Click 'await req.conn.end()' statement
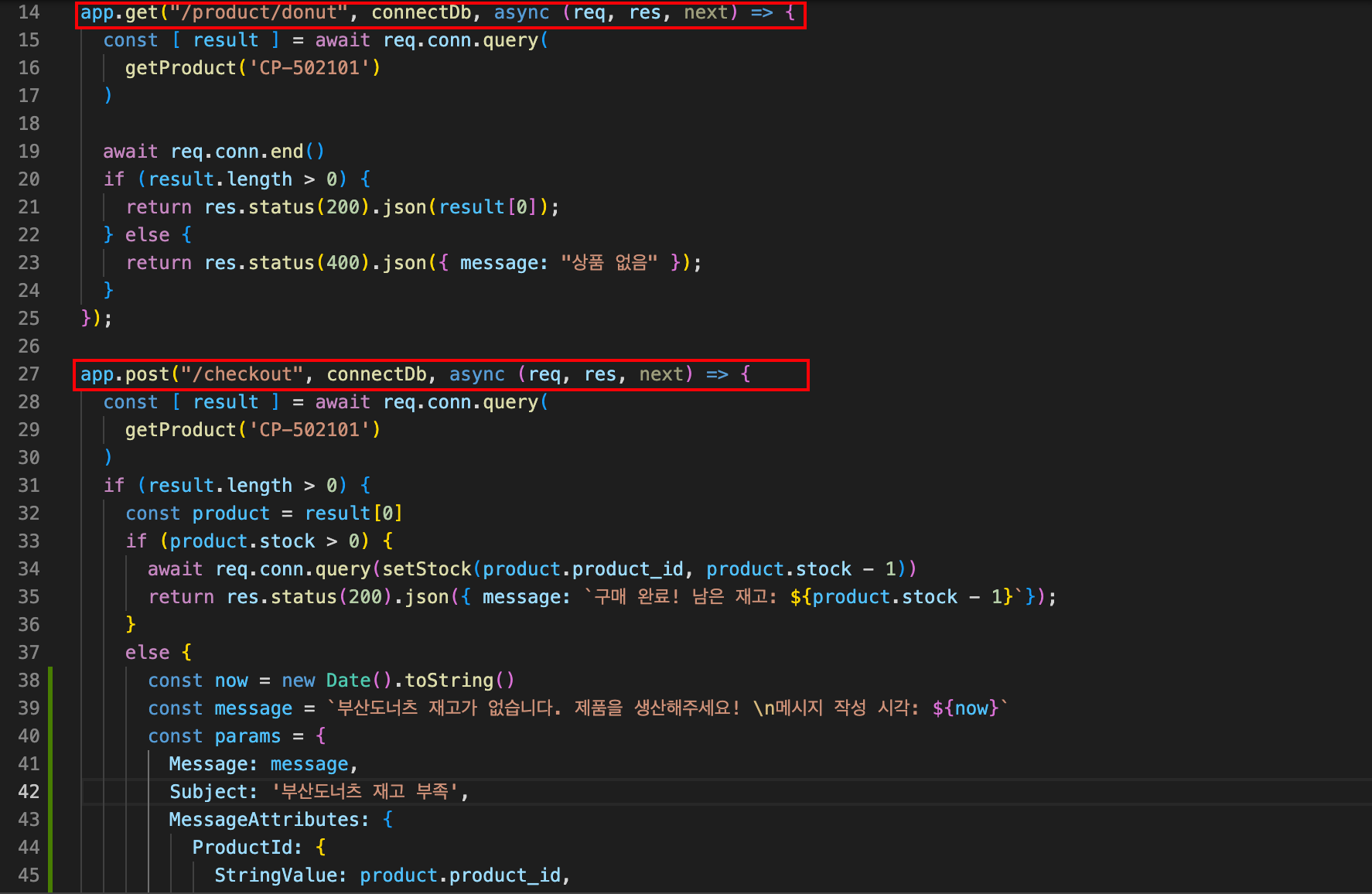1372x894 pixels. 214,152
